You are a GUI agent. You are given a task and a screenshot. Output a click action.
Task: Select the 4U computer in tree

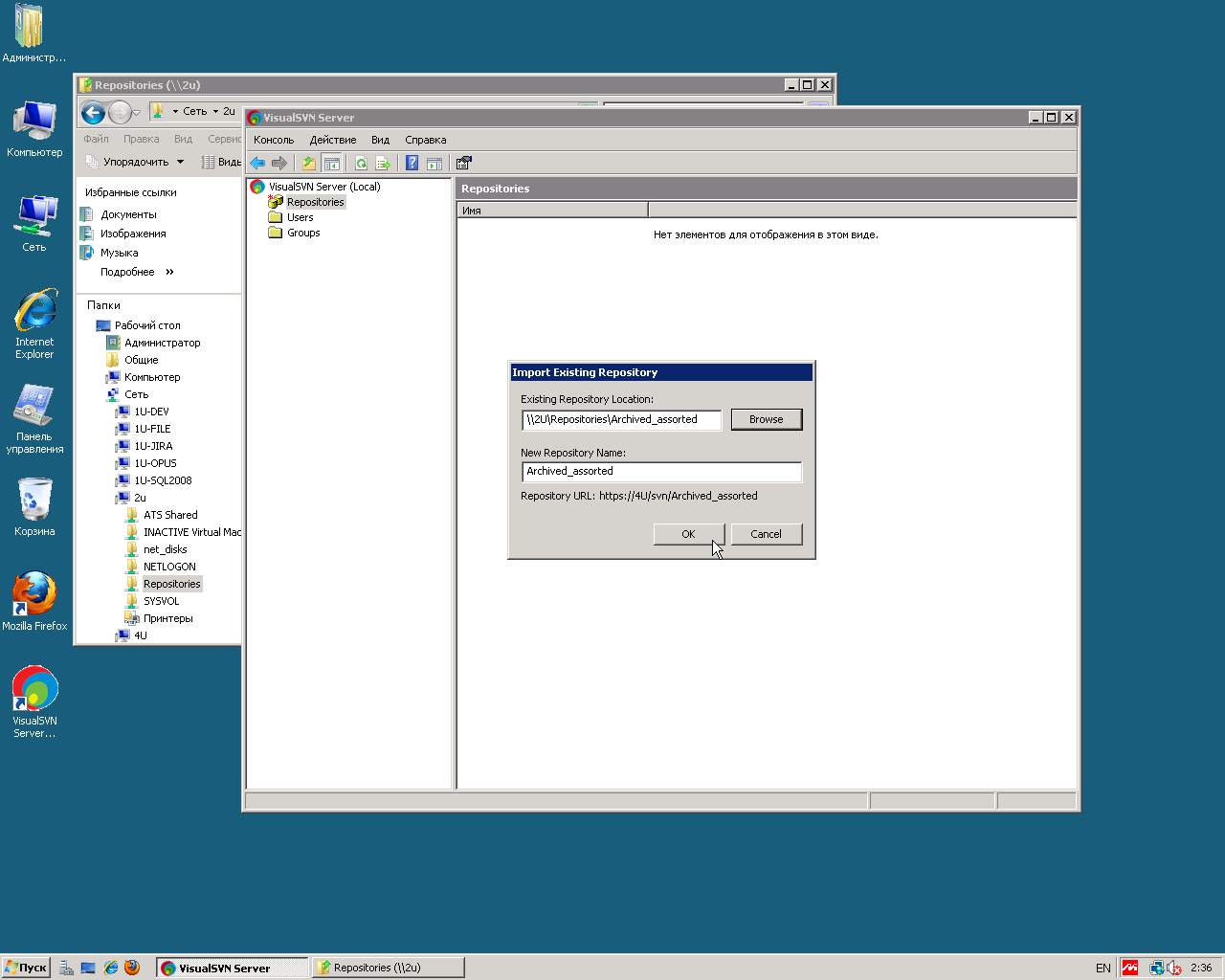(140, 635)
